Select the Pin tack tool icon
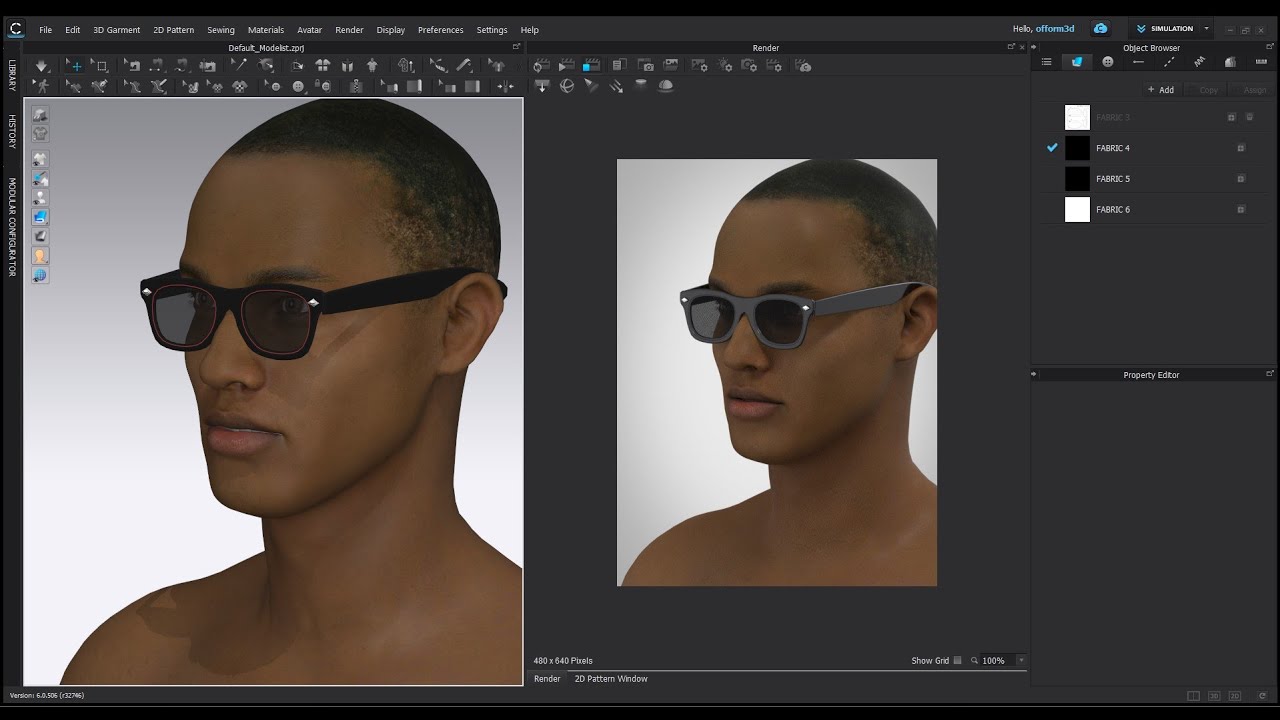The height and width of the screenshot is (720, 1280). (240, 66)
